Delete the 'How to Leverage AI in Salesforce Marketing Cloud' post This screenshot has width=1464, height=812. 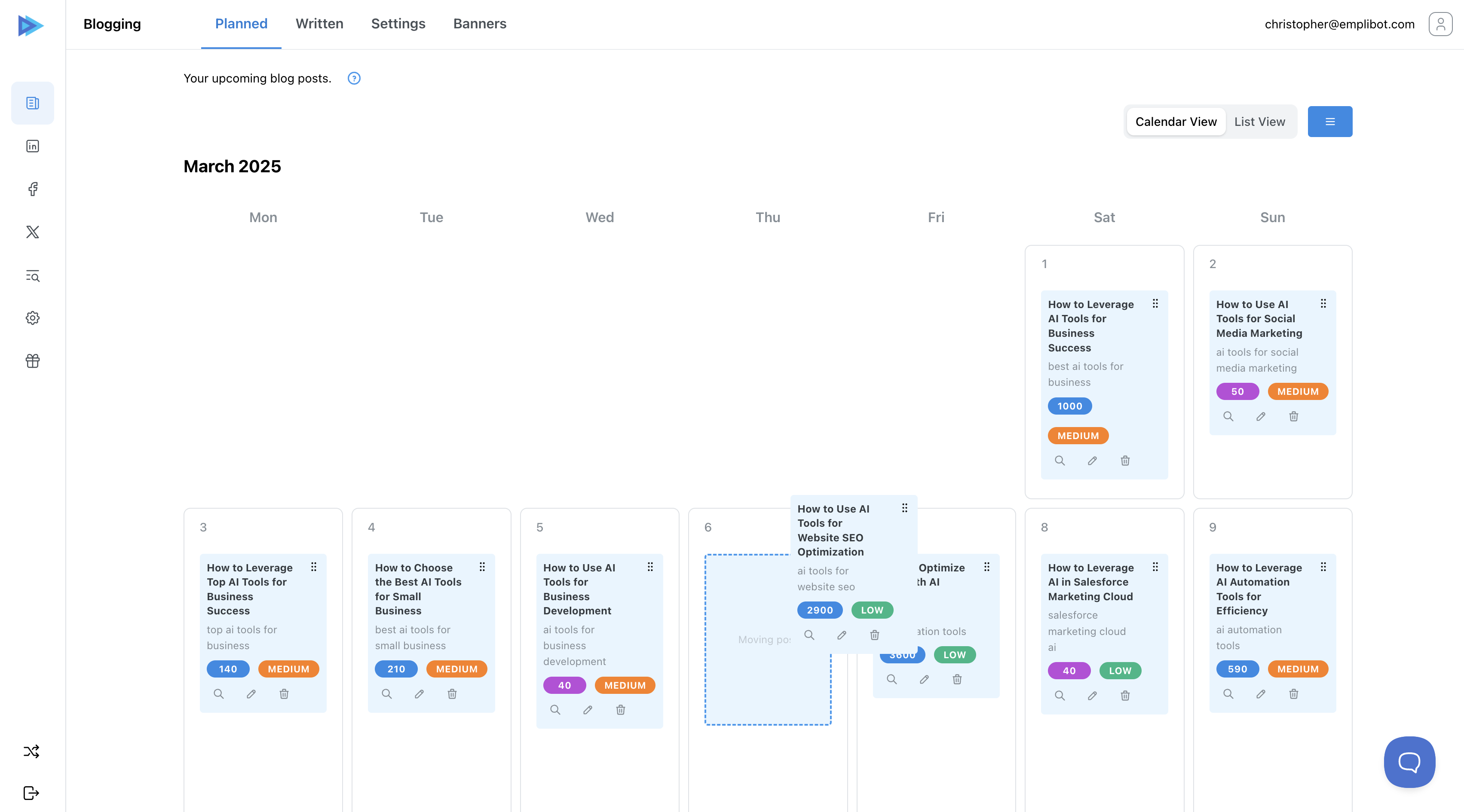[1125, 696]
